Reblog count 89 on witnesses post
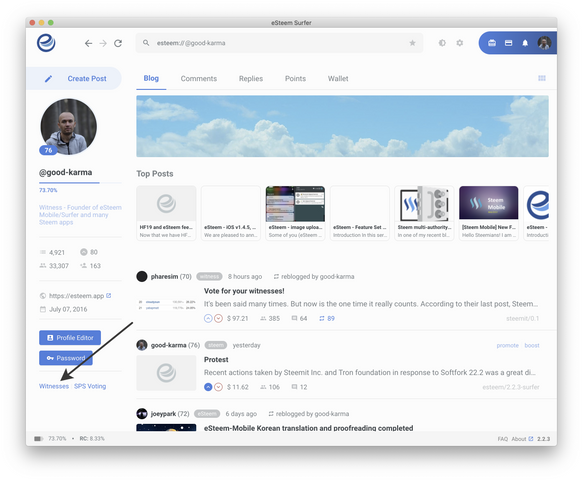Viewport: 583px width, 480px height. (327, 319)
